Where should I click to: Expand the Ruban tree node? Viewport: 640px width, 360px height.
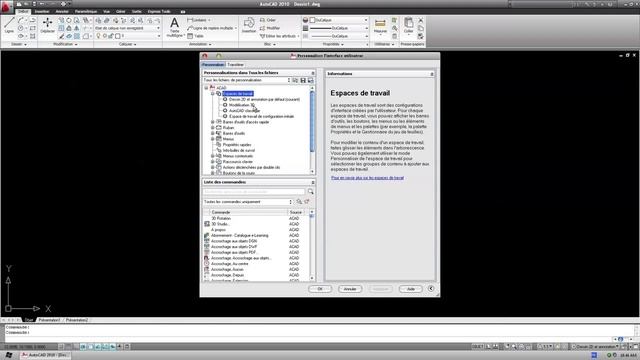(x=213, y=128)
